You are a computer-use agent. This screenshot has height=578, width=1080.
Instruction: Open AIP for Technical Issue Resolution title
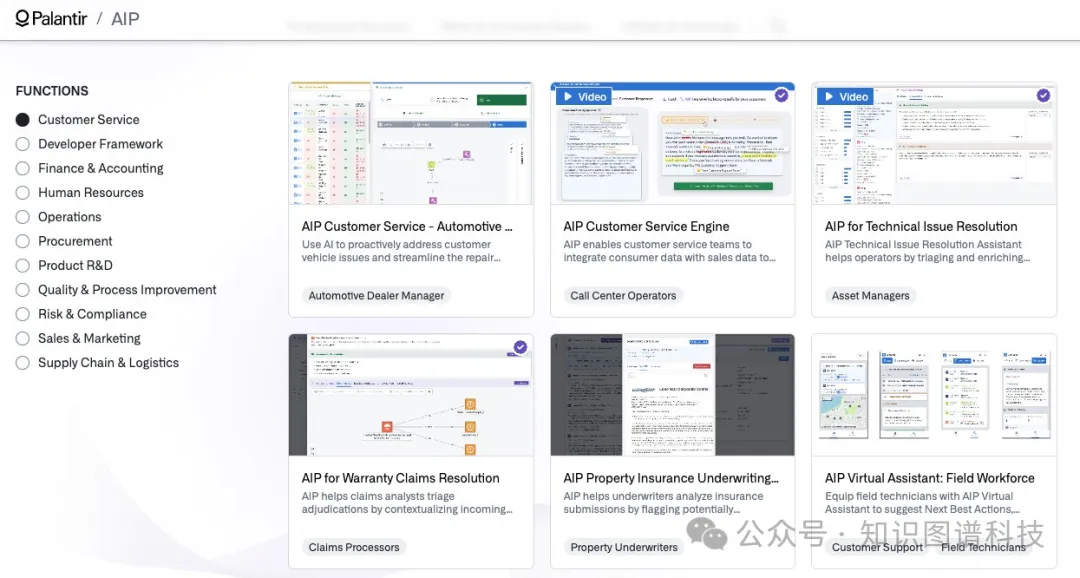(x=921, y=227)
